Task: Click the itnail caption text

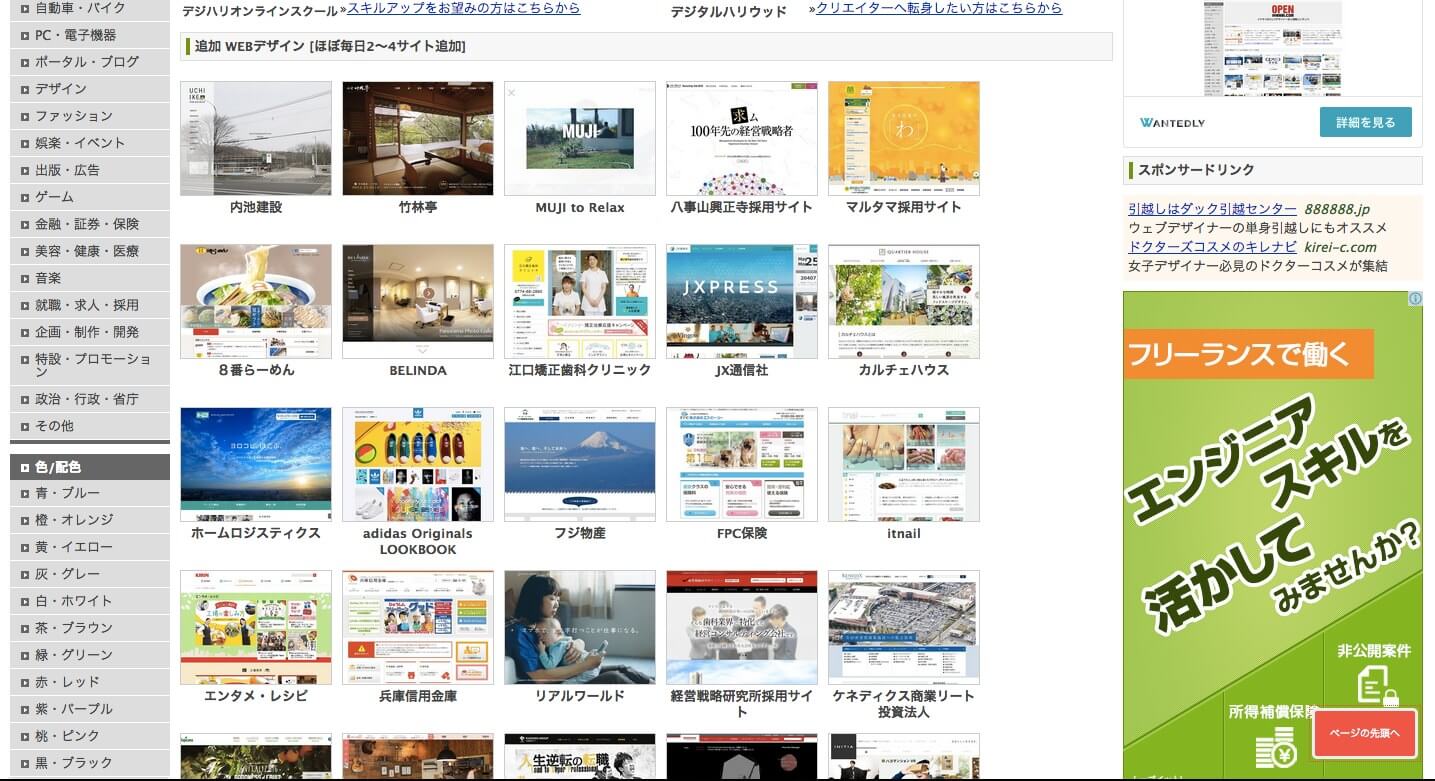Action: tap(904, 533)
